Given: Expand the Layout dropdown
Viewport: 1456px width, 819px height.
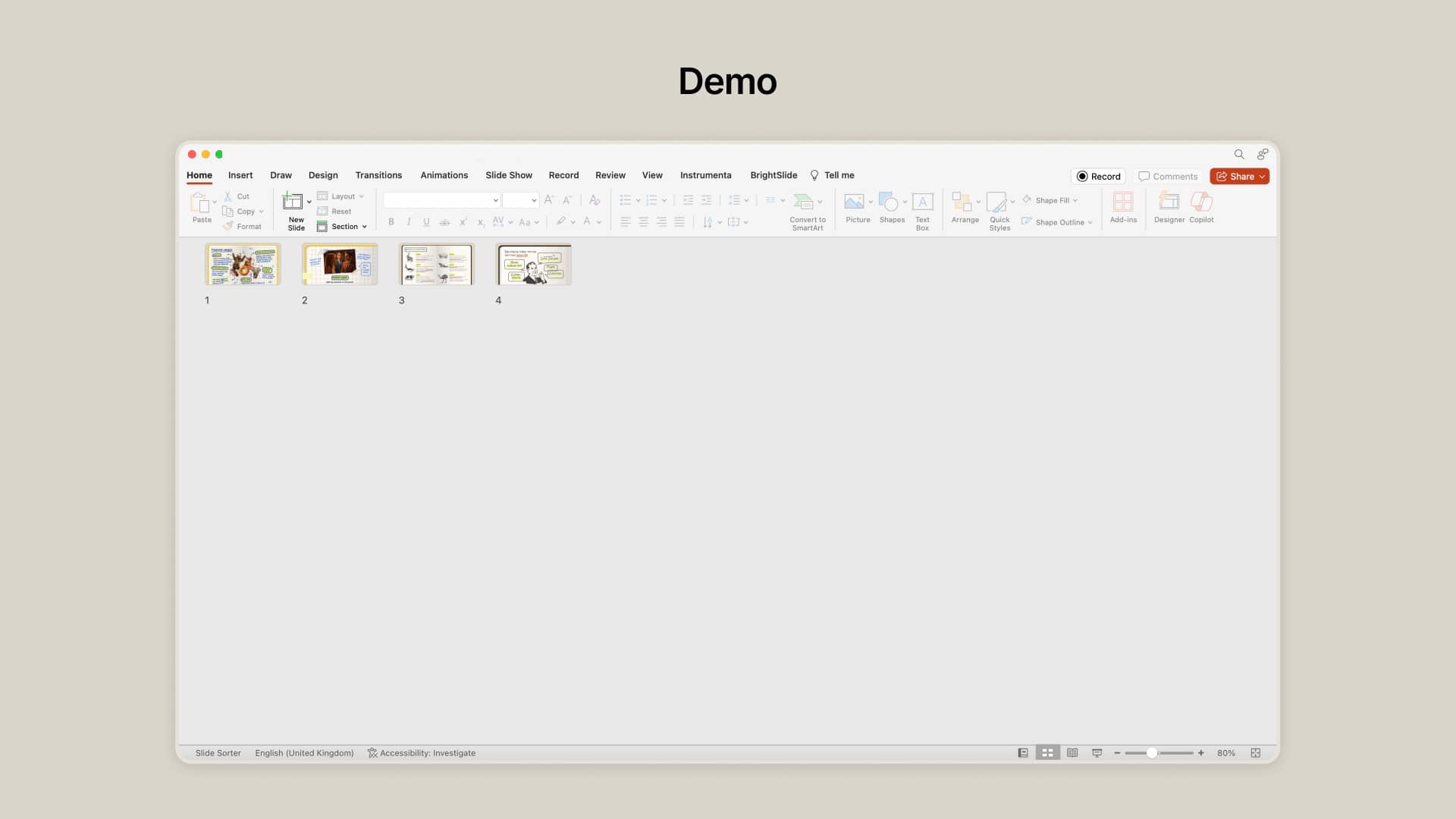Looking at the screenshot, I should point(341,196).
